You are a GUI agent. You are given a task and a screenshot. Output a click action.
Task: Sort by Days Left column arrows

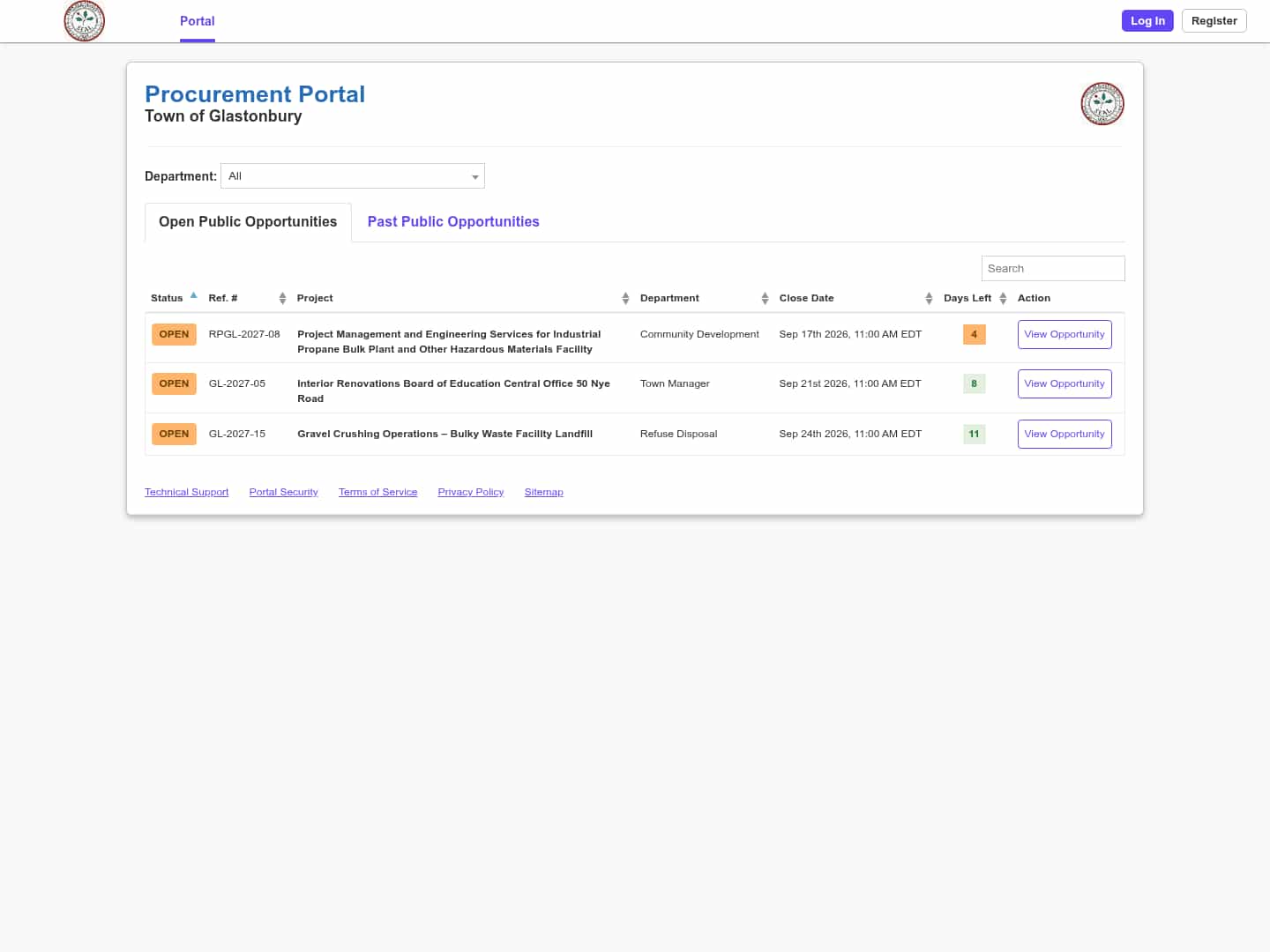click(1003, 299)
